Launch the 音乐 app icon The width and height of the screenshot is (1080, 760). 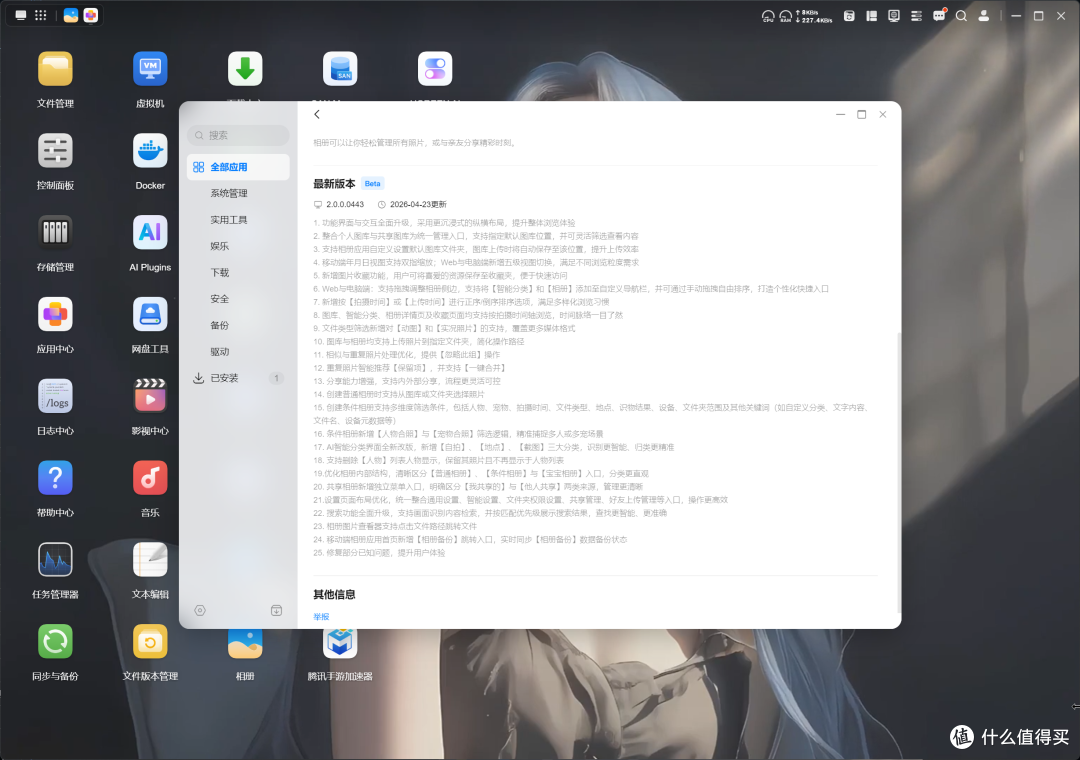click(x=150, y=478)
